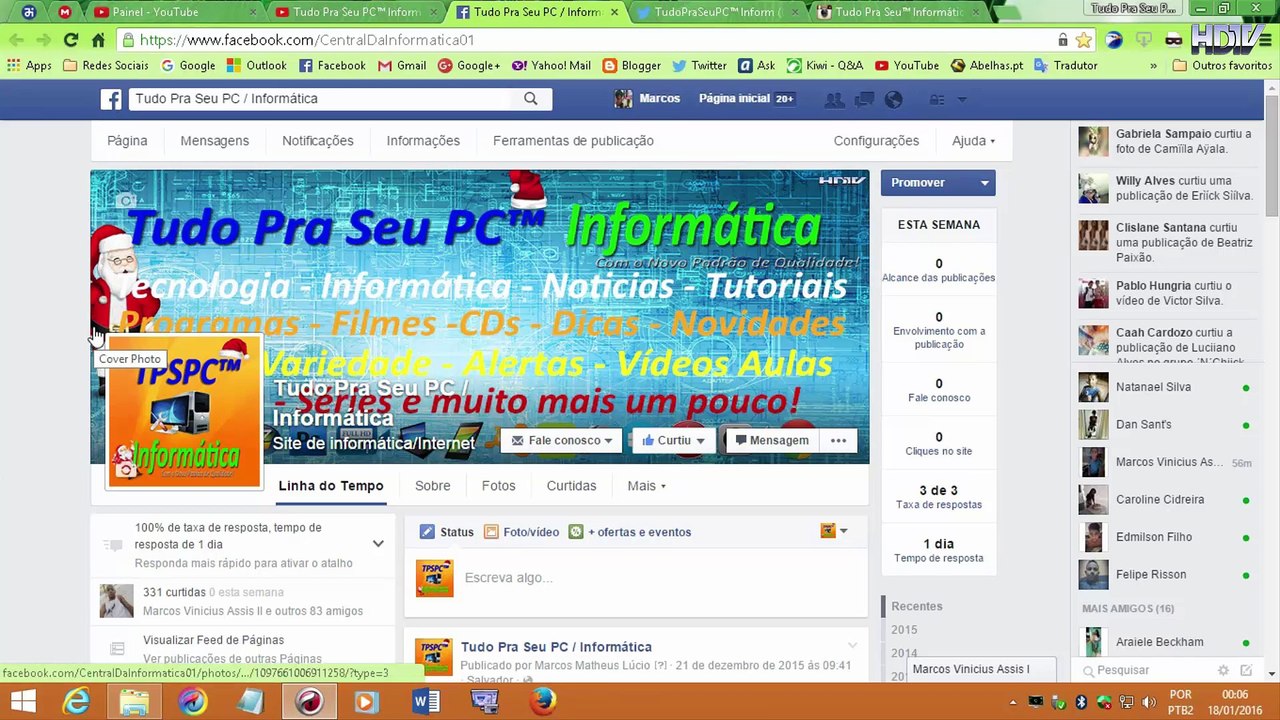1280x720 pixels.
Task: Jump to 2015 in the timeline
Action: [x=904, y=630]
